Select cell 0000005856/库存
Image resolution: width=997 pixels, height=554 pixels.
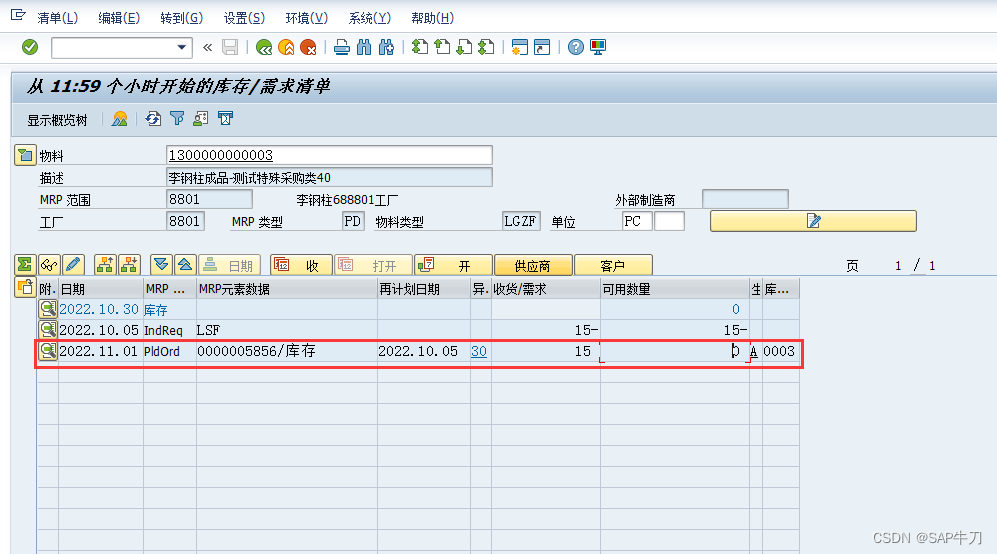click(x=287, y=351)
